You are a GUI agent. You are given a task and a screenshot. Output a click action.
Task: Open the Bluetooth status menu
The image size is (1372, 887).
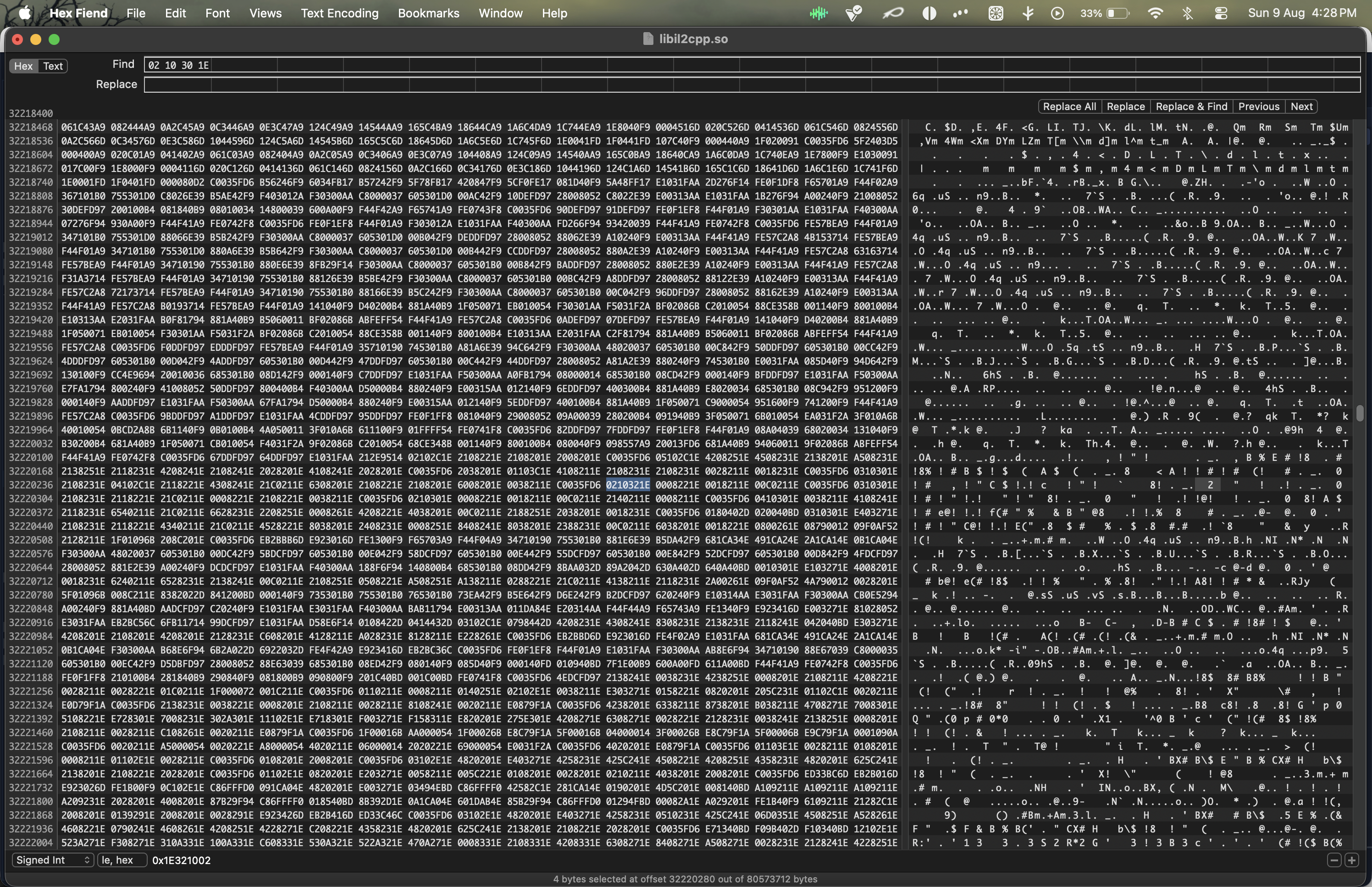(x=1188, y=13)
